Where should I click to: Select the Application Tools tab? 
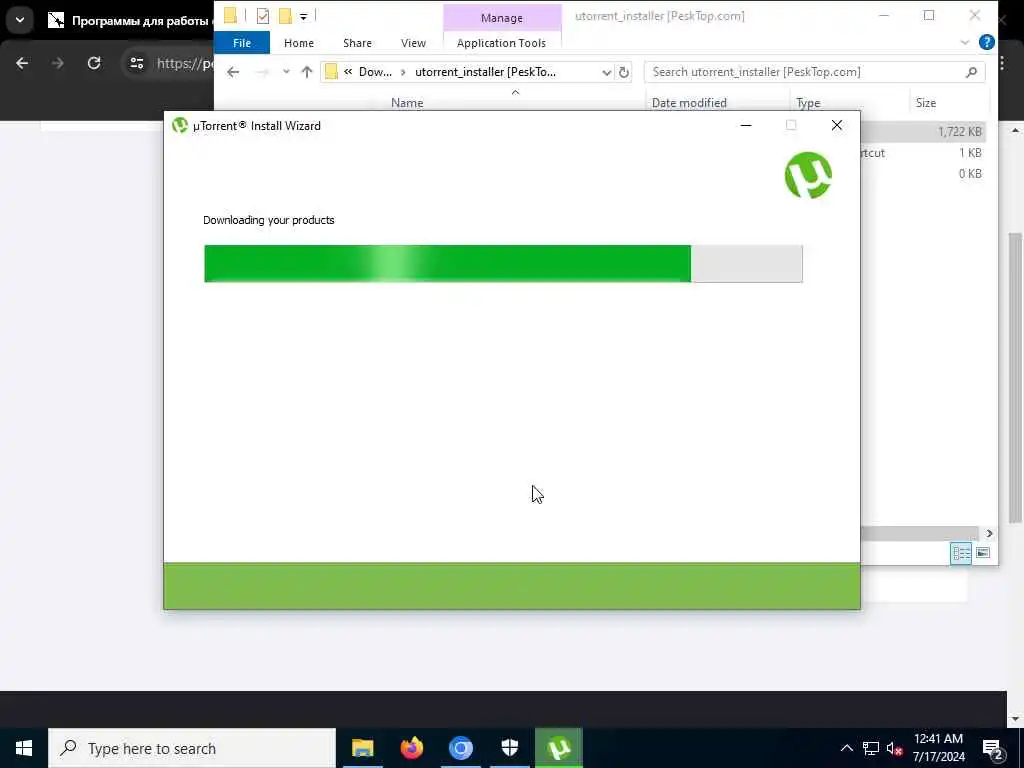pos(501,43)
